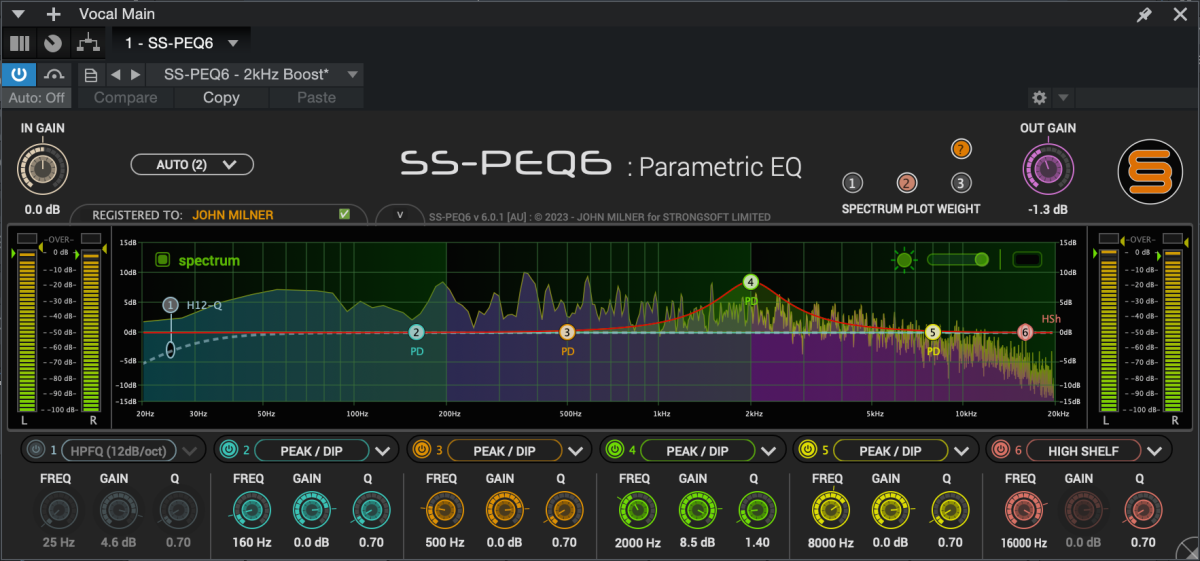1200x561 pixels.
Task: Click the sidechain icon next to power
Action: tap(53, 75)
